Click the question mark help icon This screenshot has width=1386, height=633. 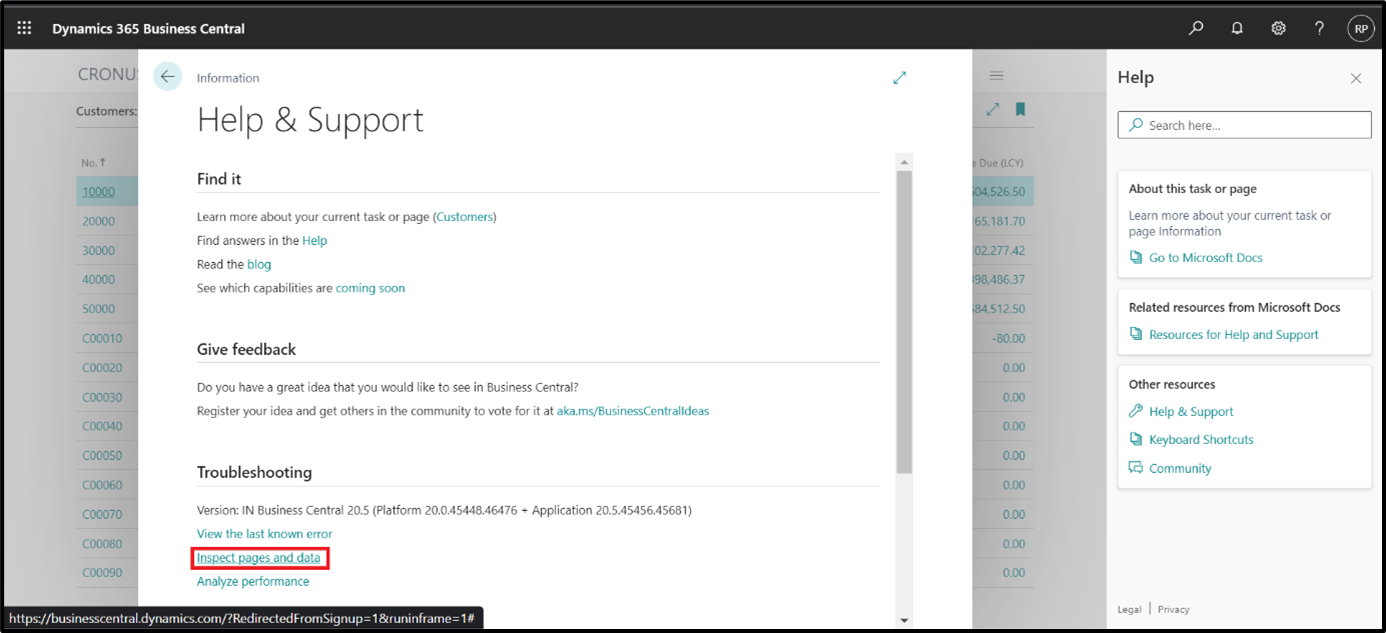(1320, 29)
